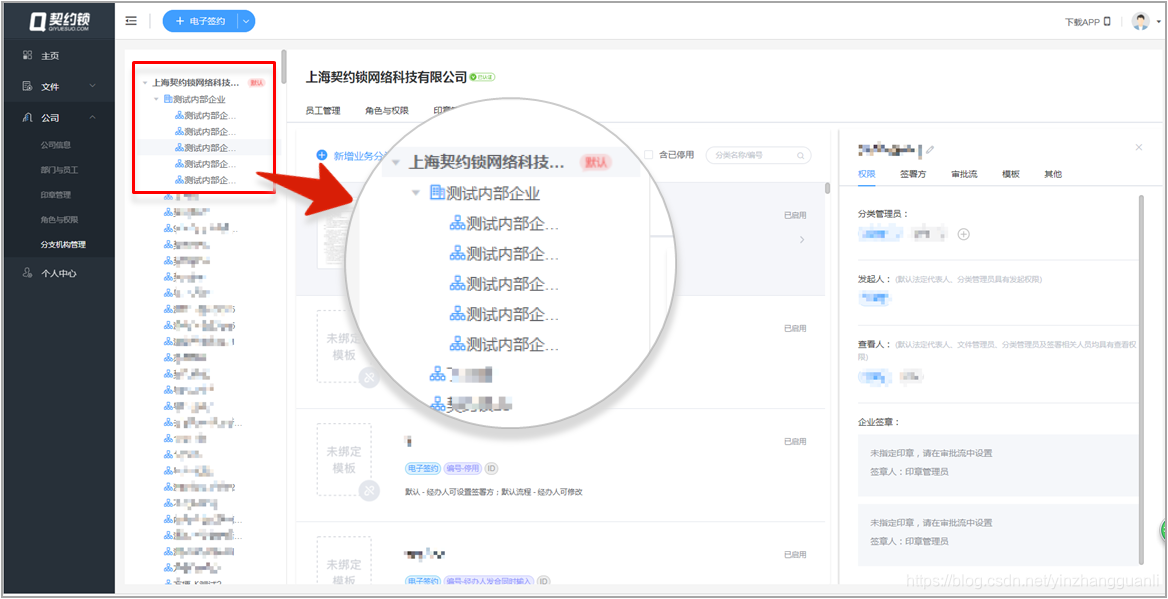Expand the 文件 sidebar section
This screenshot has width=1168, height=599.
(x=57, y=86)
